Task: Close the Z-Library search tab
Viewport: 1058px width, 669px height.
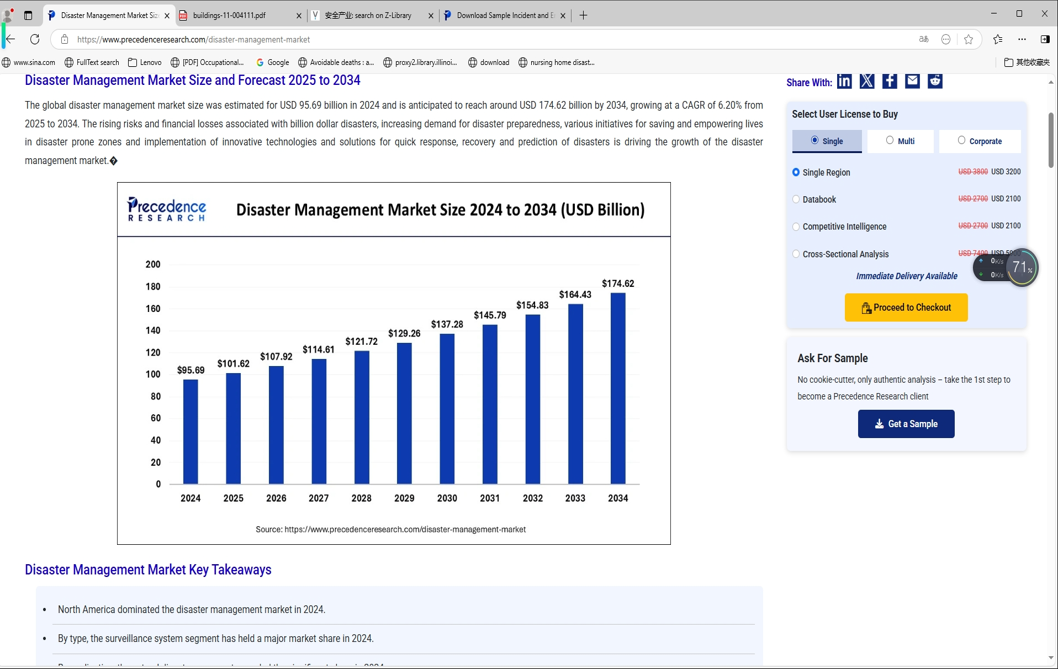Action: point(431,16)
